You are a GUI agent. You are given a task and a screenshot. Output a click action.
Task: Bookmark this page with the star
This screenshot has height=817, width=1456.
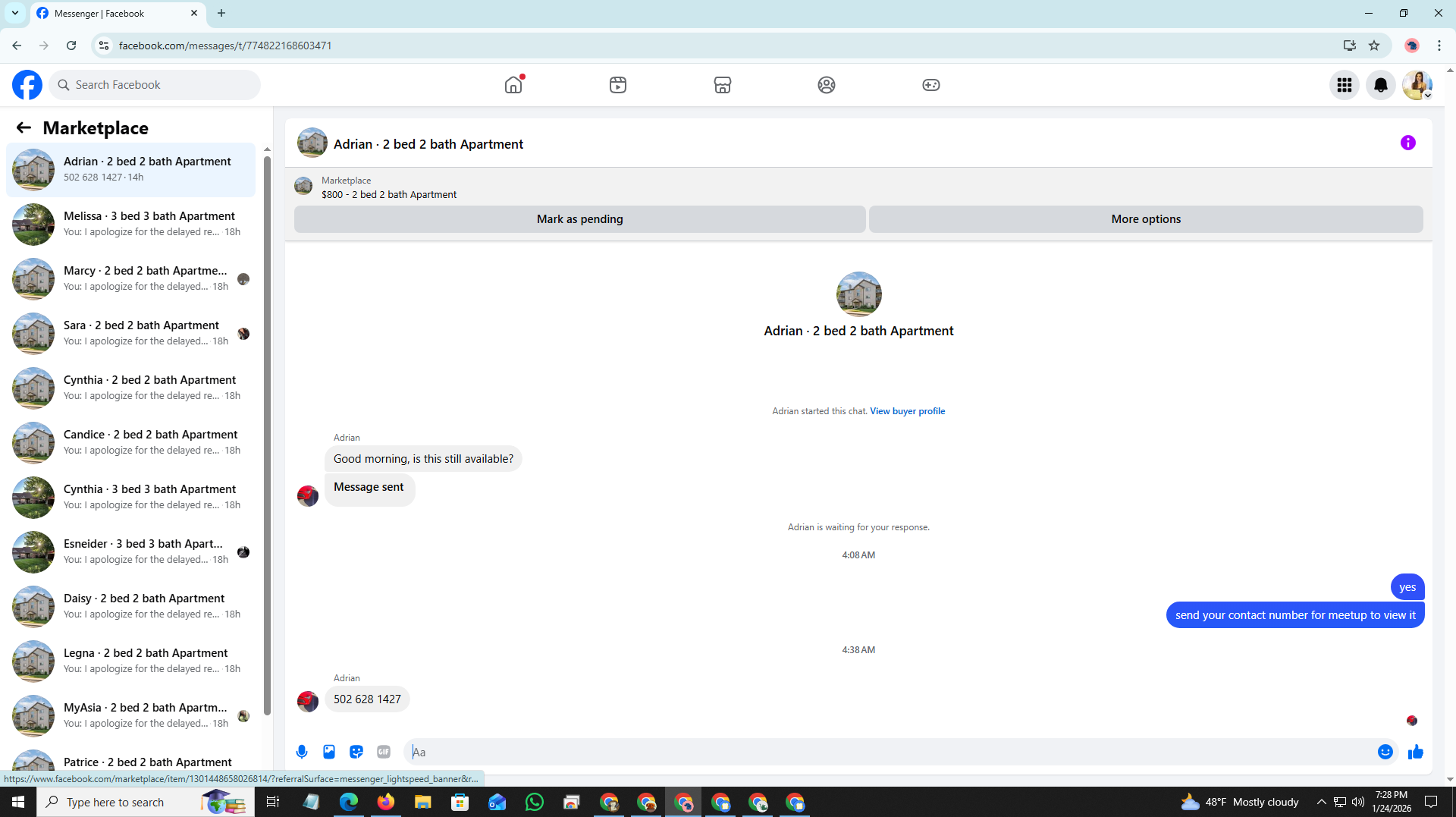[x=1374, y=46]
